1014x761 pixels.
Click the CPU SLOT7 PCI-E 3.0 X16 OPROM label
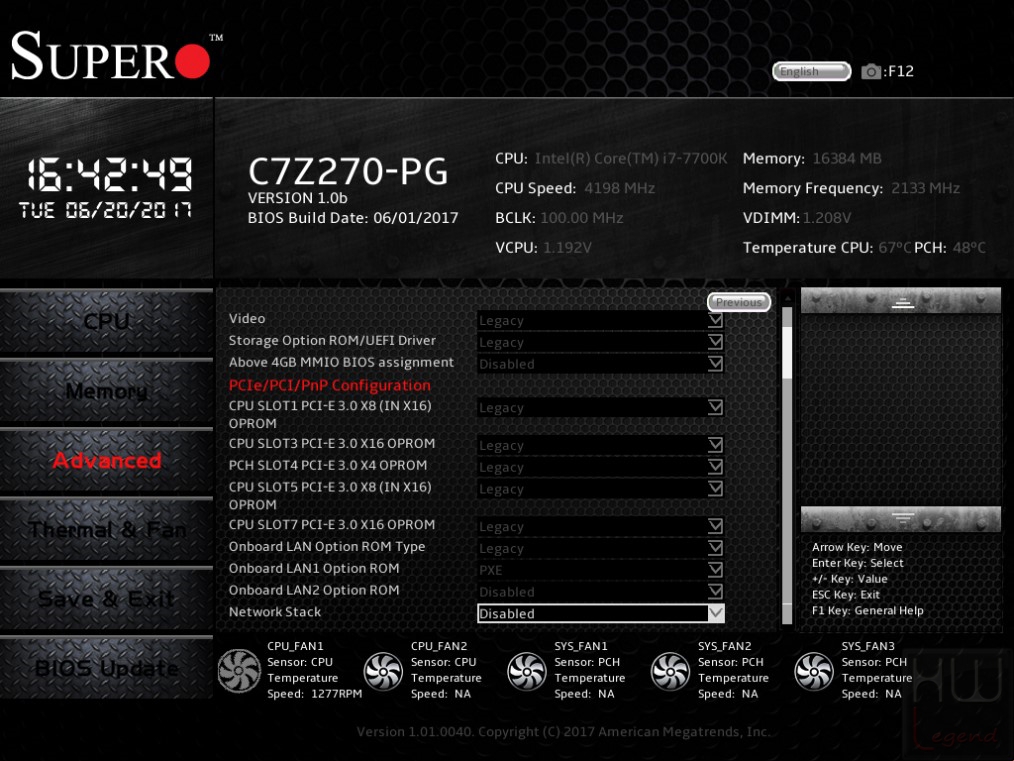(x=332, y=524)
